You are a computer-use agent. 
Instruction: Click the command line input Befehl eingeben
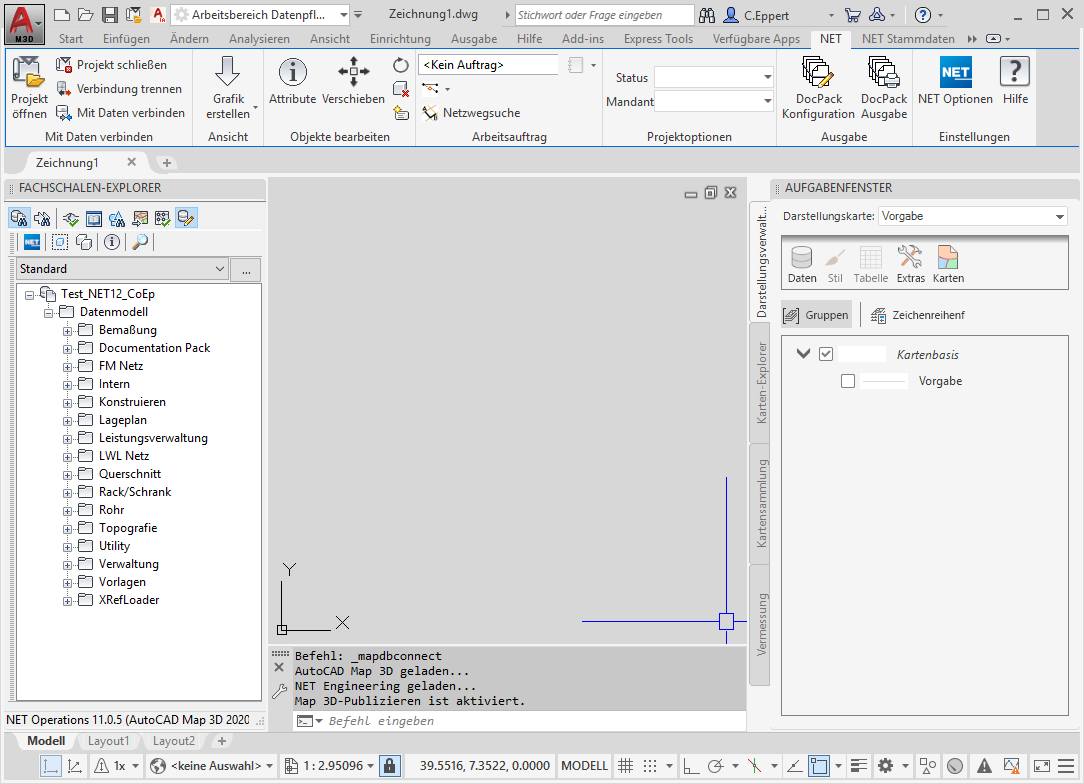[519, 721]
